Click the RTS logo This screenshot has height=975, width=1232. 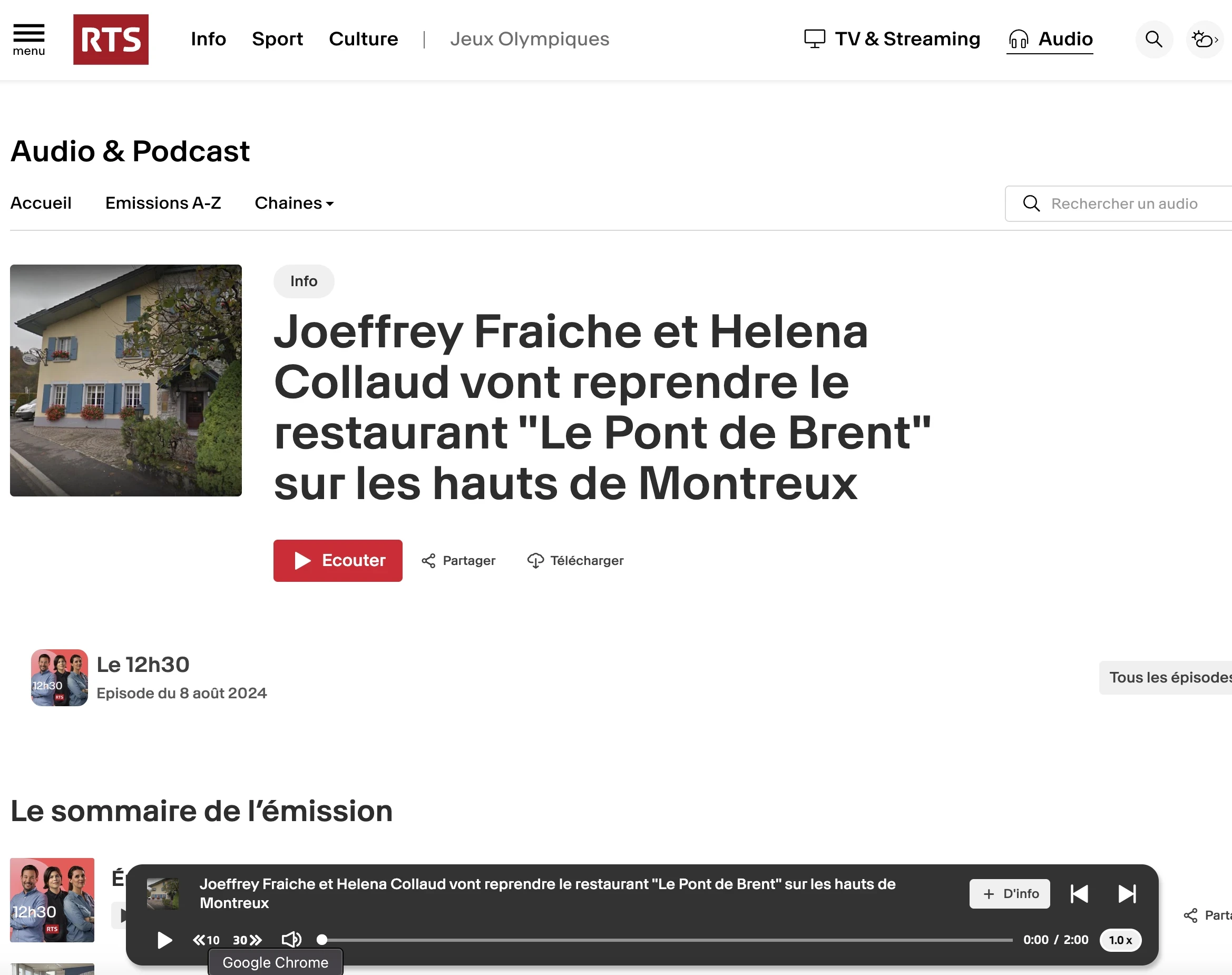(111, 40)
